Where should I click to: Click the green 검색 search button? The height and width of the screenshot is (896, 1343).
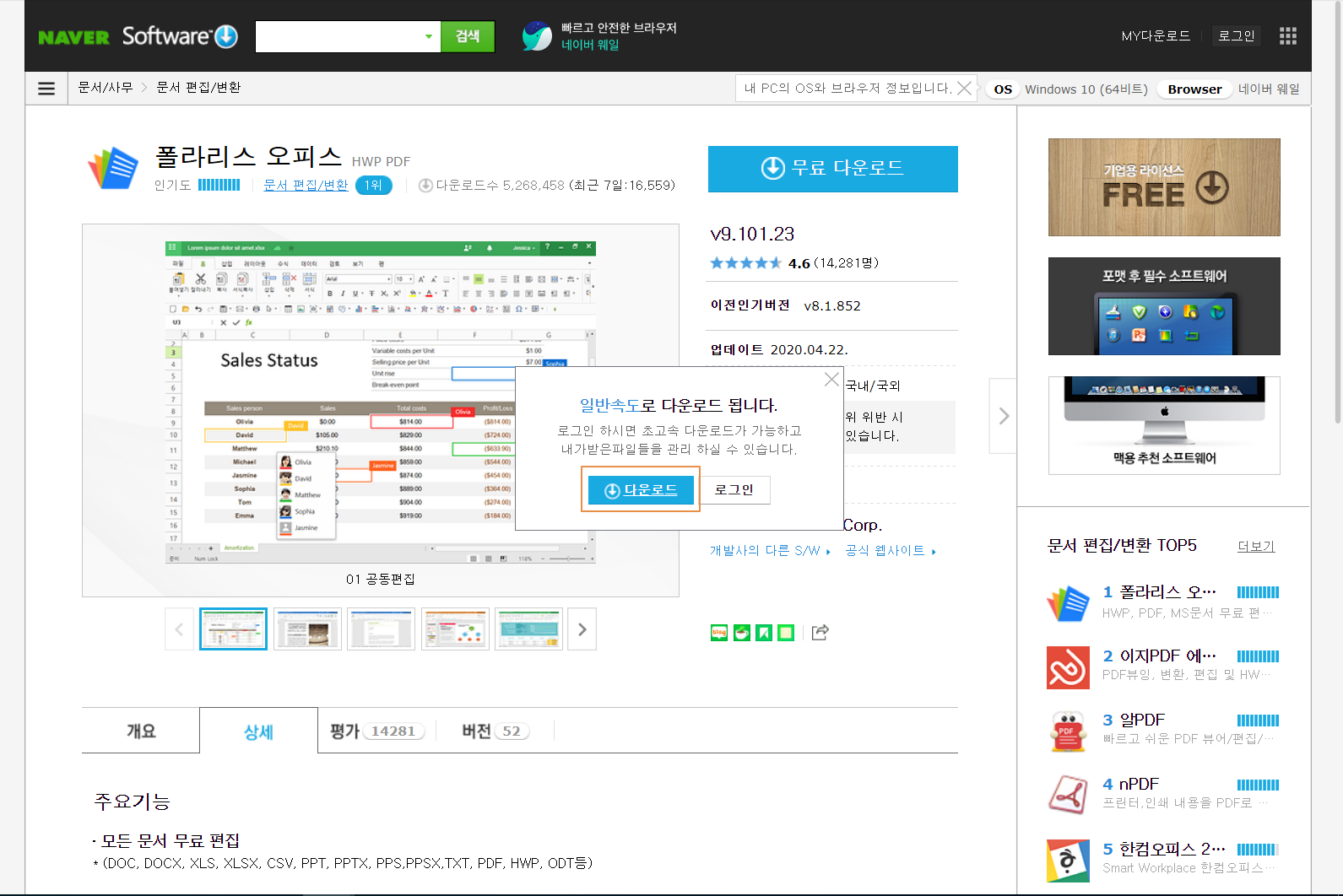click(468, 36)
